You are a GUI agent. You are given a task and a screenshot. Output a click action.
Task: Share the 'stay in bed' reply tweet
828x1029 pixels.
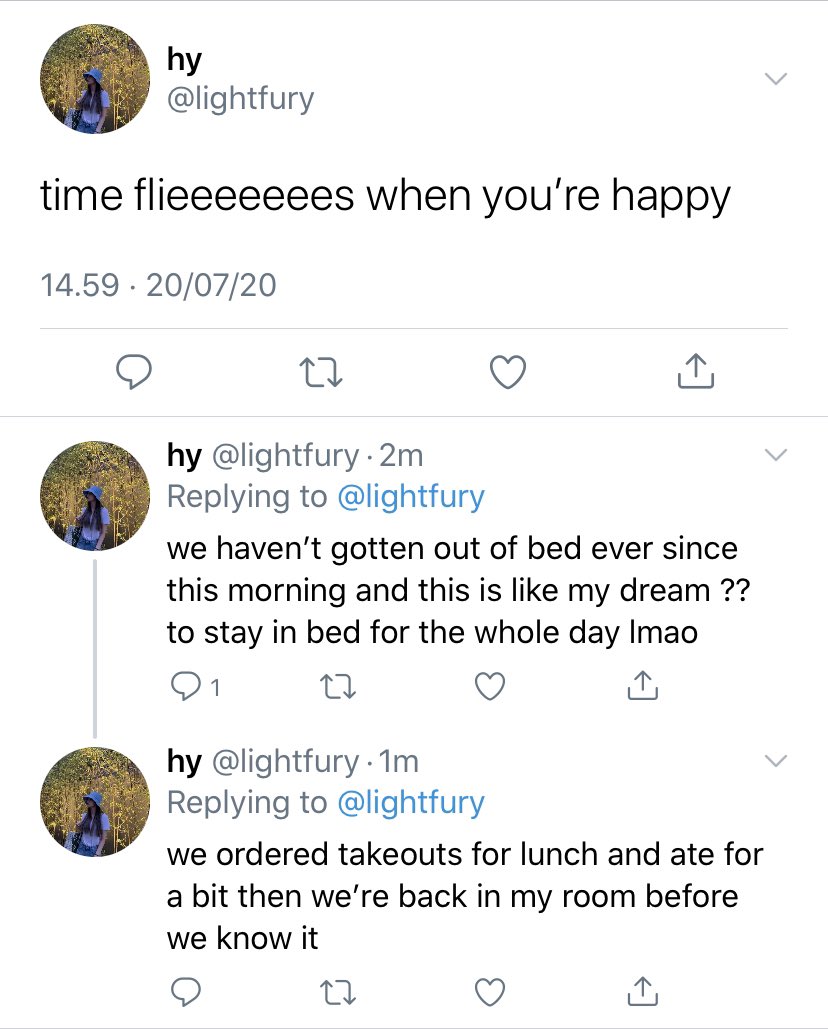click(642, 686)
